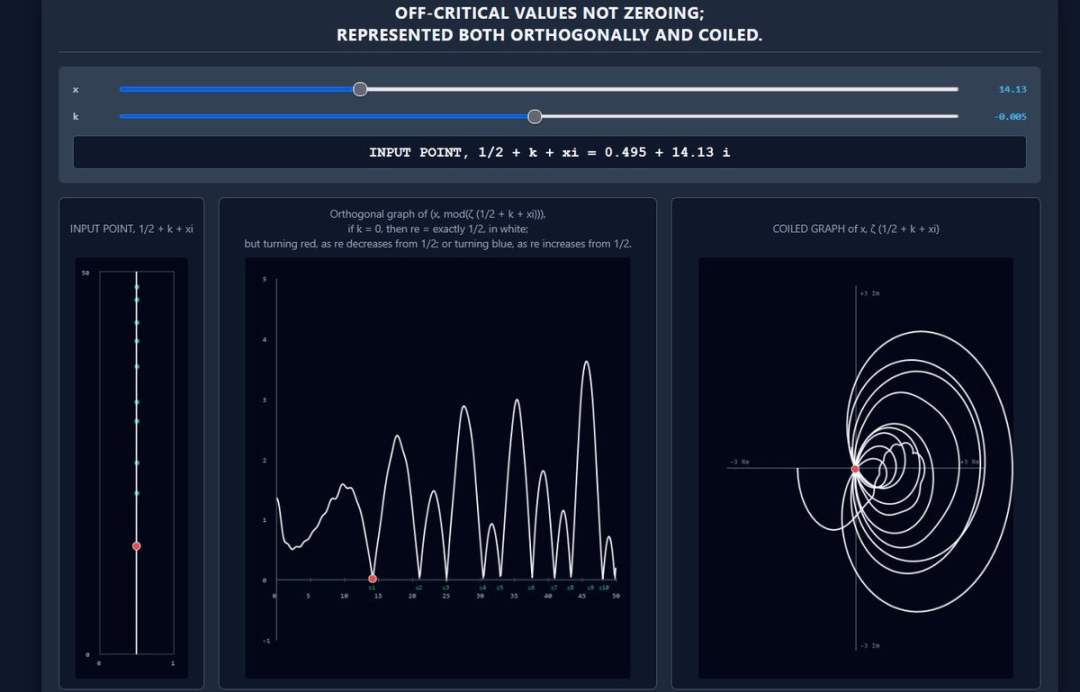Click the slider label "x"
This screenshot has width=1080, height=692.
[x=76, y=90]
